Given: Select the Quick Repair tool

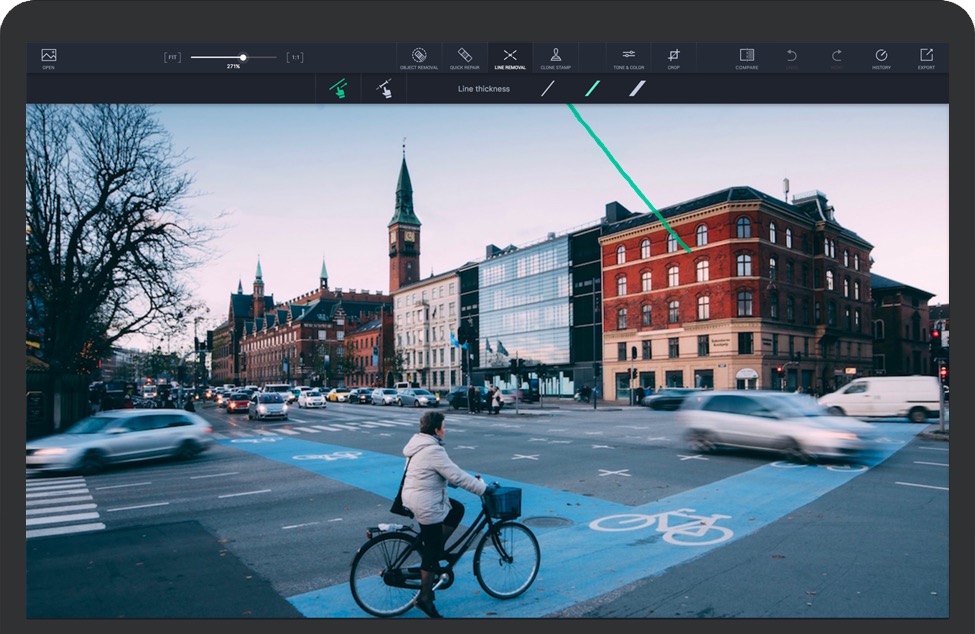Looking at the screenshot, I should 464,57.
